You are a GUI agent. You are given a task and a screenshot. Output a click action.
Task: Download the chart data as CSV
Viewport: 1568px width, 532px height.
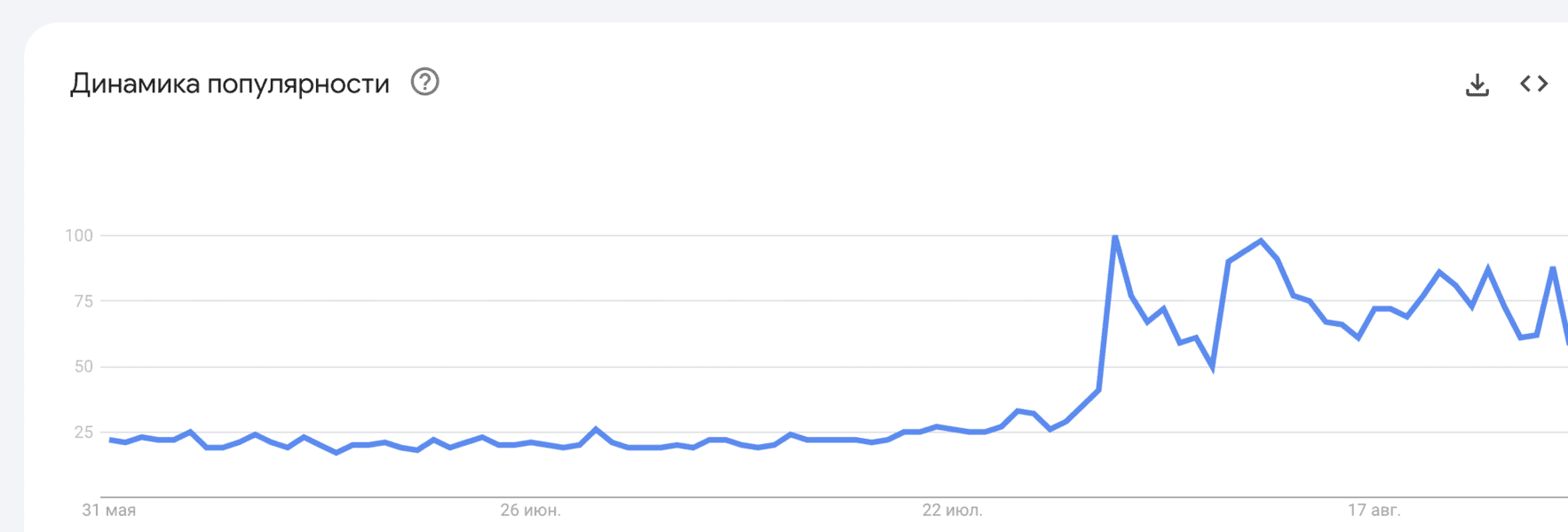[x=1477, y=84]
